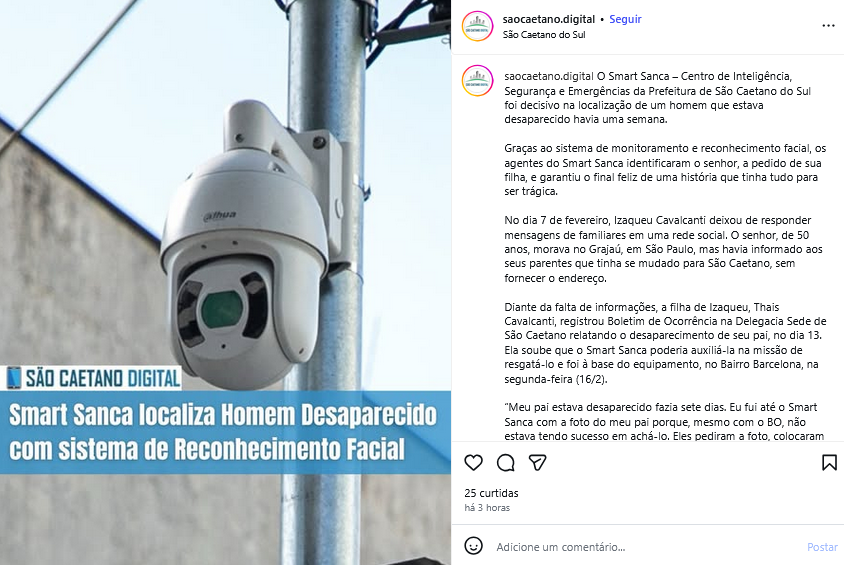This screenshot has height=565, width=844.
Task: Open comments via speech bubble icon
Action: pyautogui.click(x=505, y=462)
